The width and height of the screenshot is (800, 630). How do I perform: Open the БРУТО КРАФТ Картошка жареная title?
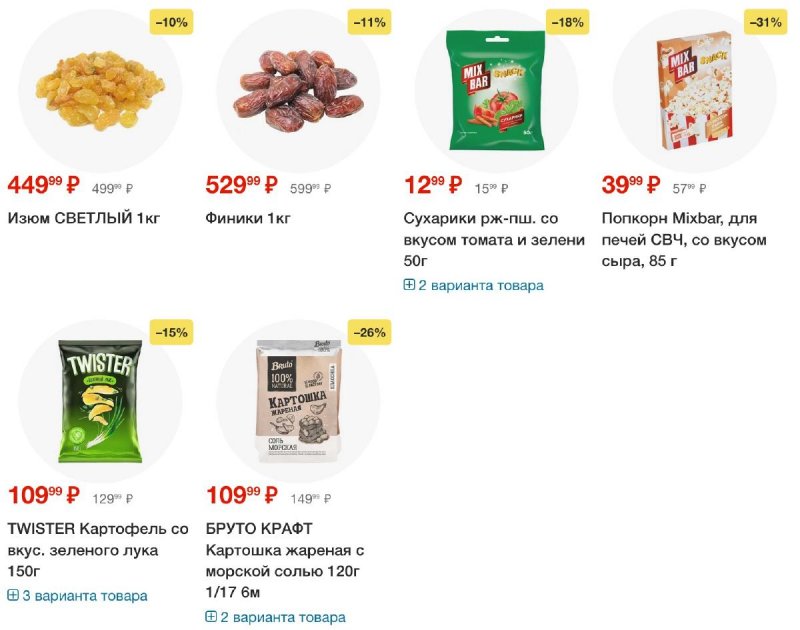pyautogui.click(x=285, y=560)
